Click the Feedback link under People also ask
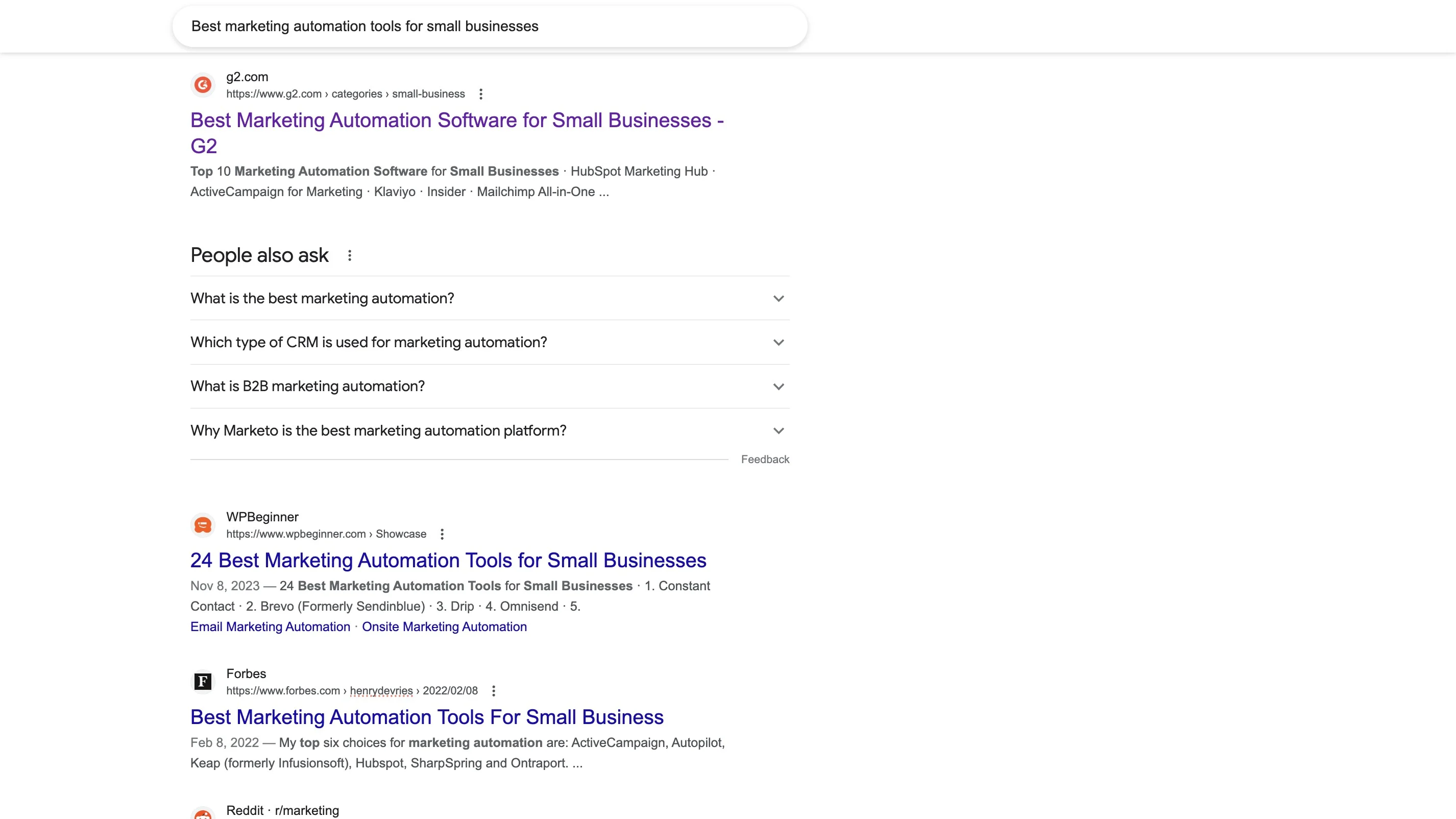Viewport: 1456px width, 819px height. [x=765, y=460]
